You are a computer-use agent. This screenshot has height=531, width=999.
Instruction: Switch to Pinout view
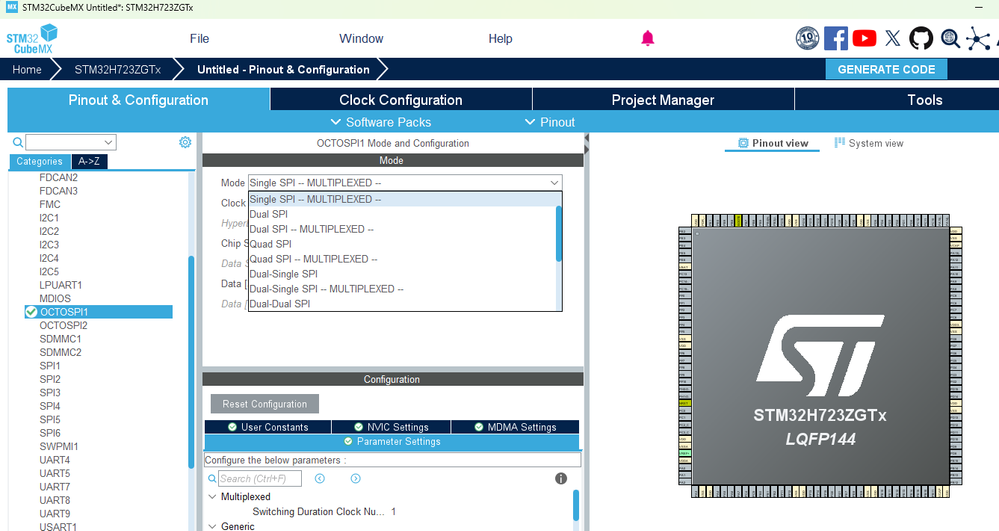coord(773,143)
